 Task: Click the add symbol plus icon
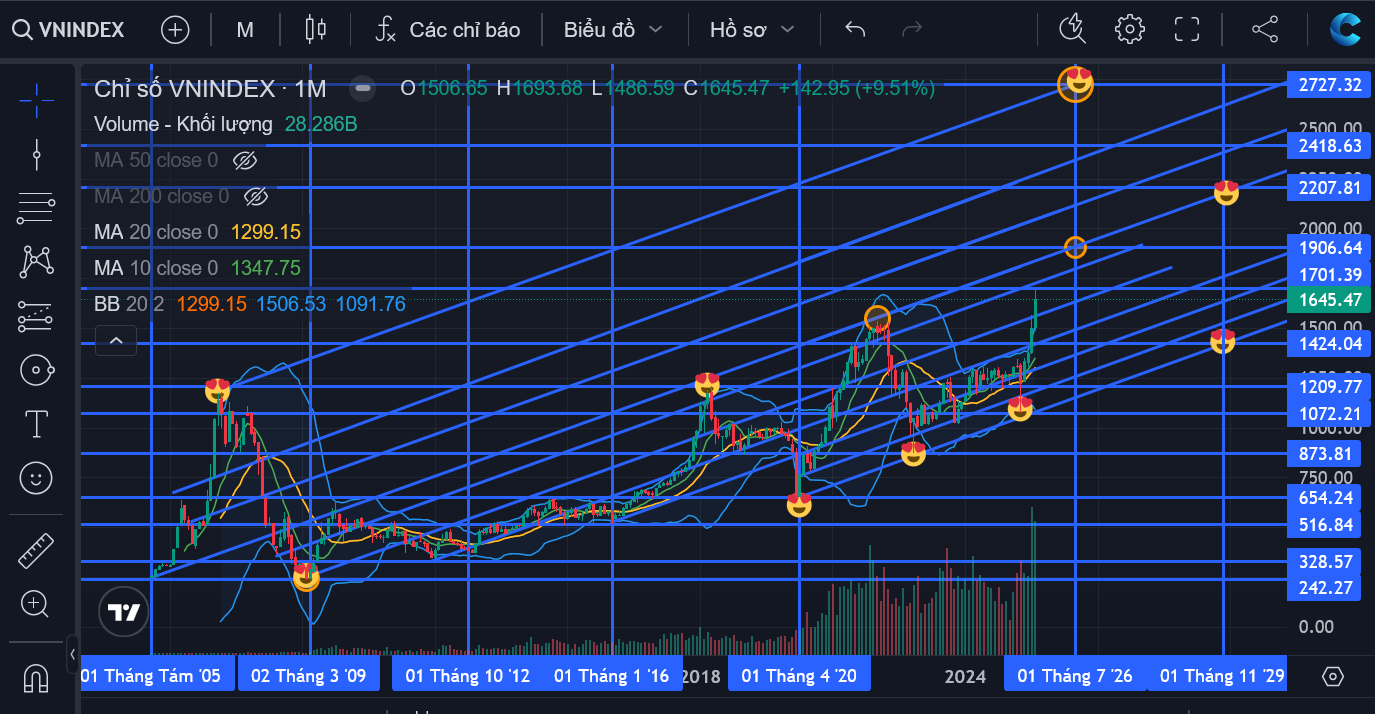click(x=175, y=29)
